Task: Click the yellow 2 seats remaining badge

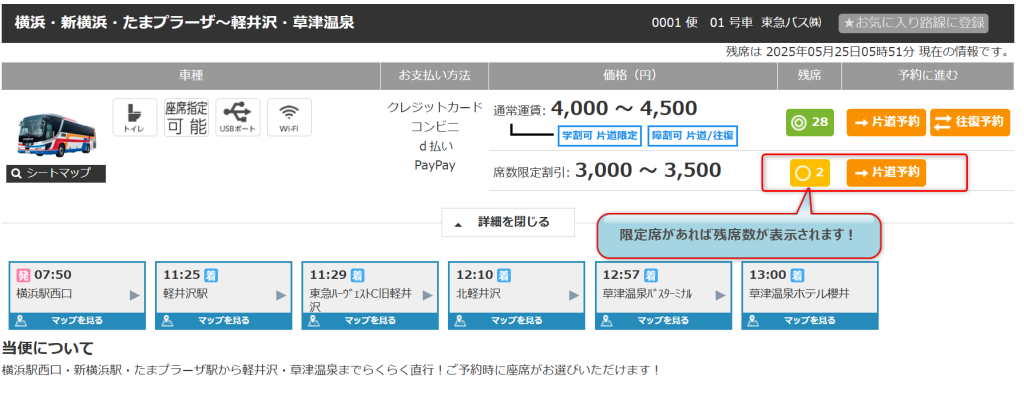Action: 809,172
